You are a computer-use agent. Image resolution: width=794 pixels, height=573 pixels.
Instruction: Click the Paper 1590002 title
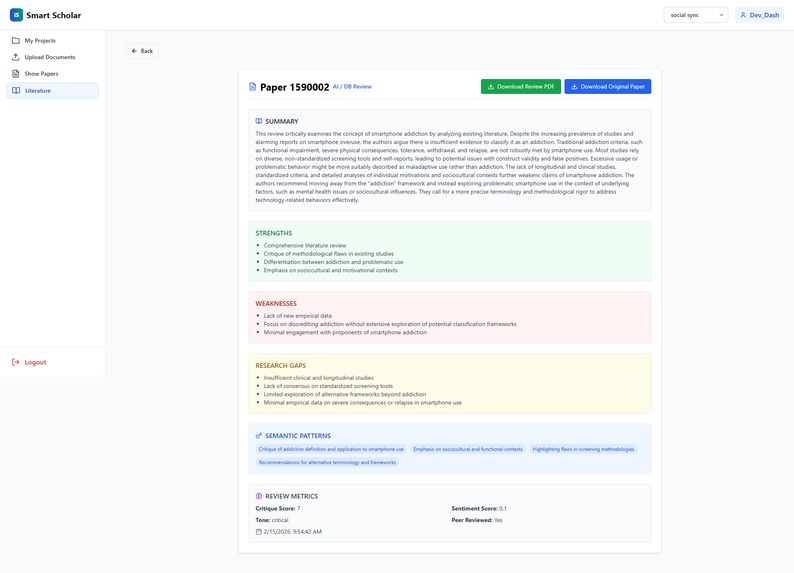pyautogui.click(x=295, y=88)
